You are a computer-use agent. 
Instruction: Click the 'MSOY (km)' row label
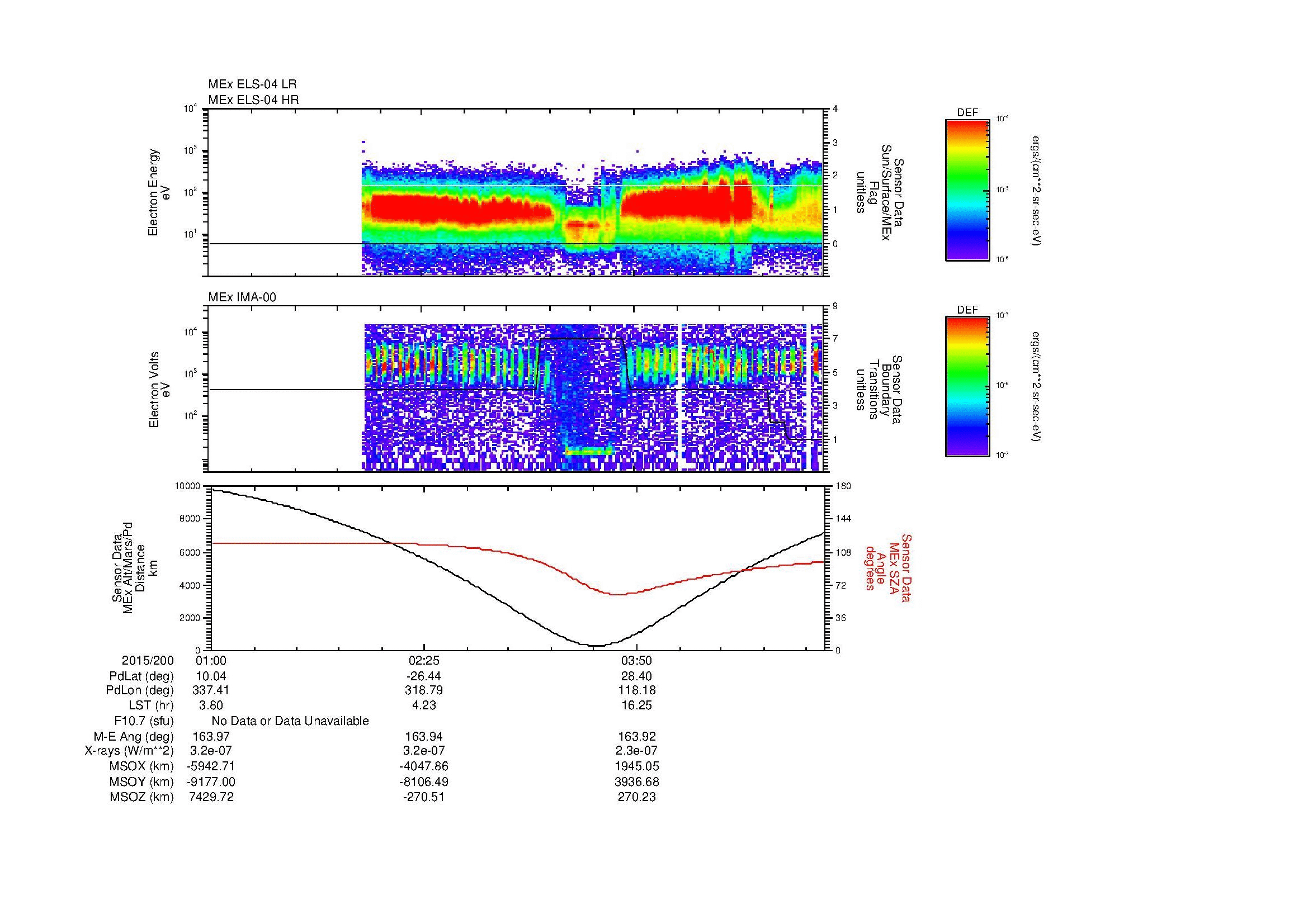point(142,781)
